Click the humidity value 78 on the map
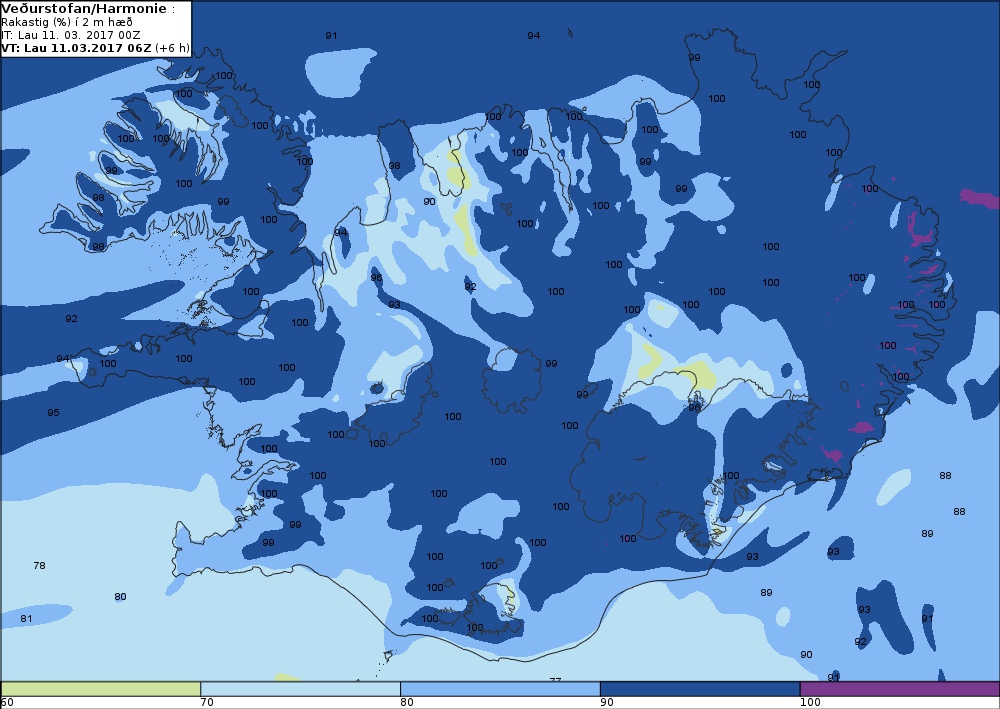1000x709 pixels. 40,566
